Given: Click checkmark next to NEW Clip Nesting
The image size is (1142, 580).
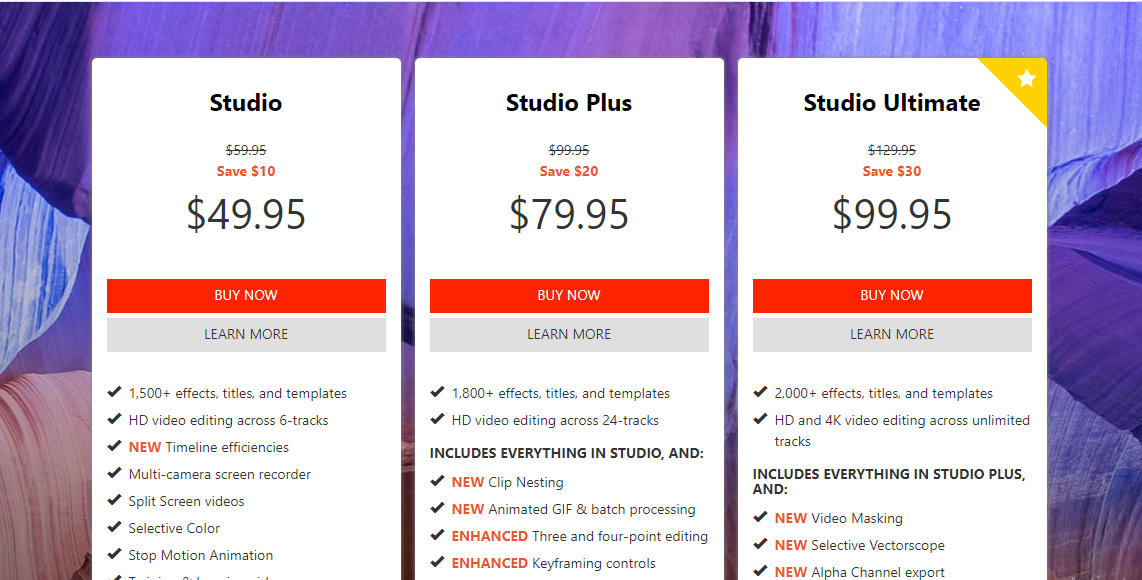Looking at the screenshot, I should click(437, 482).
